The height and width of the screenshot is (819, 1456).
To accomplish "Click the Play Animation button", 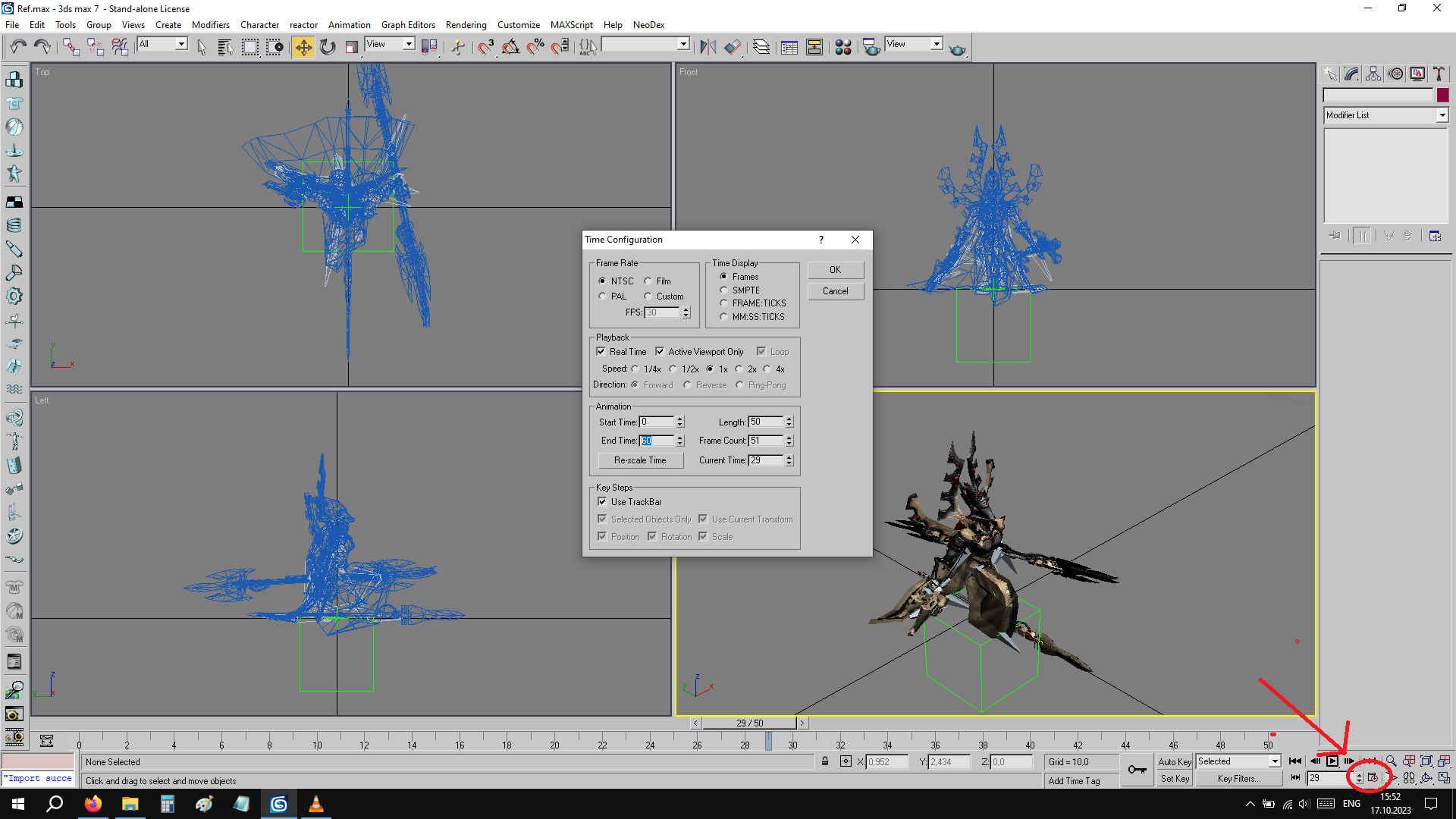I will click(x=1332, y=761).
